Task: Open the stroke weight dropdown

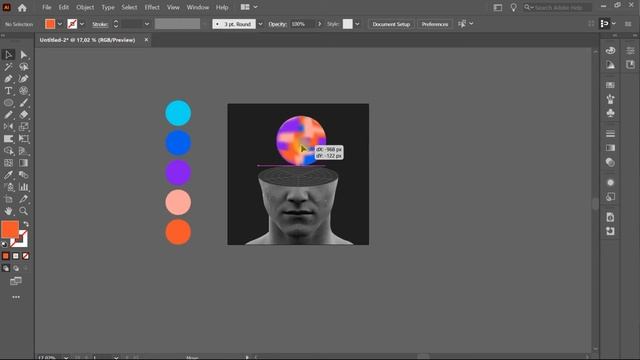Action: tap(147, 24)
